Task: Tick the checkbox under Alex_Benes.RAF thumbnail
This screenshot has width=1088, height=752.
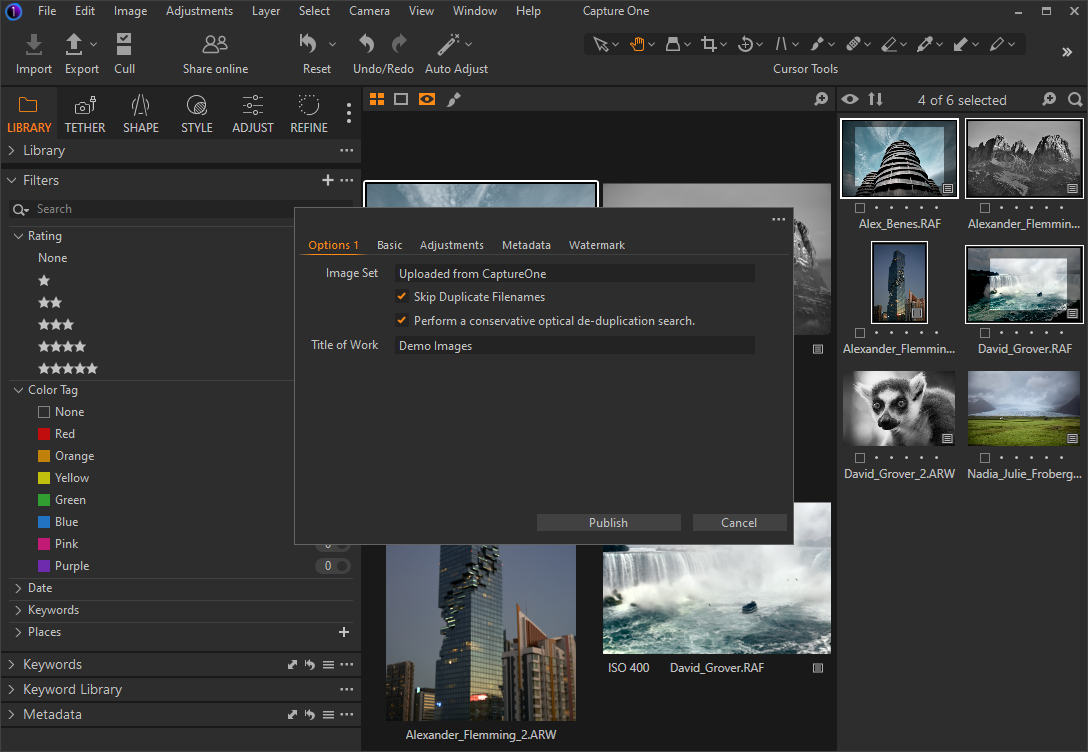Action: [x=860, y=208]
